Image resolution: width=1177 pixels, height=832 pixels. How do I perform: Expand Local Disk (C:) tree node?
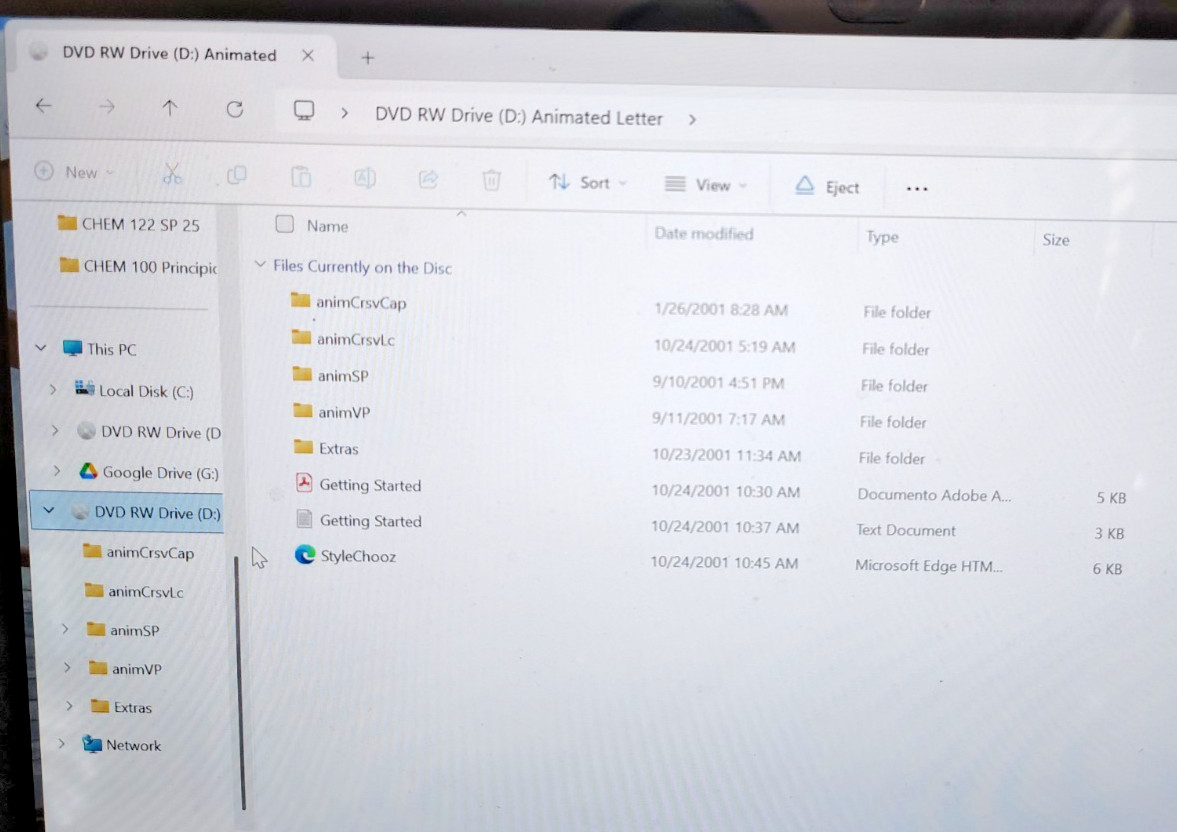[52, 389]
